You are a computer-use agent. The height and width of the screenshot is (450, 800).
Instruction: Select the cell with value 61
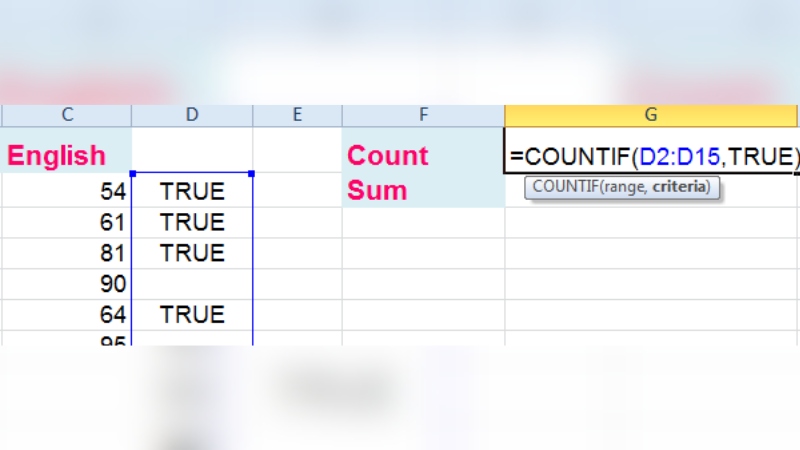(x=66, y=222)
